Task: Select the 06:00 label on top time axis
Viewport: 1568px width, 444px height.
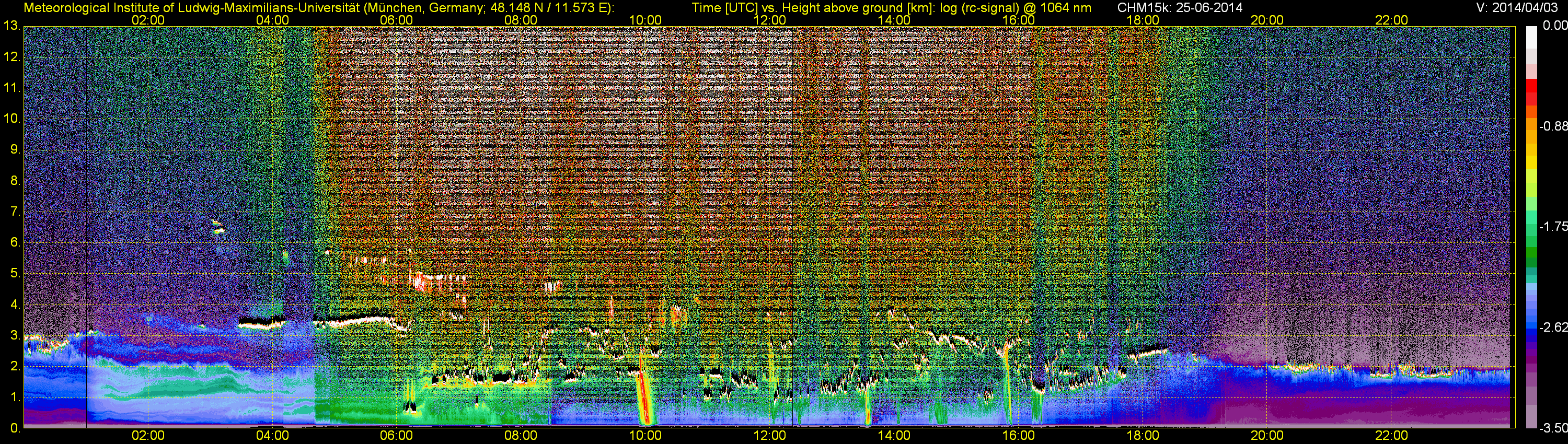Action: pos(396,20)
